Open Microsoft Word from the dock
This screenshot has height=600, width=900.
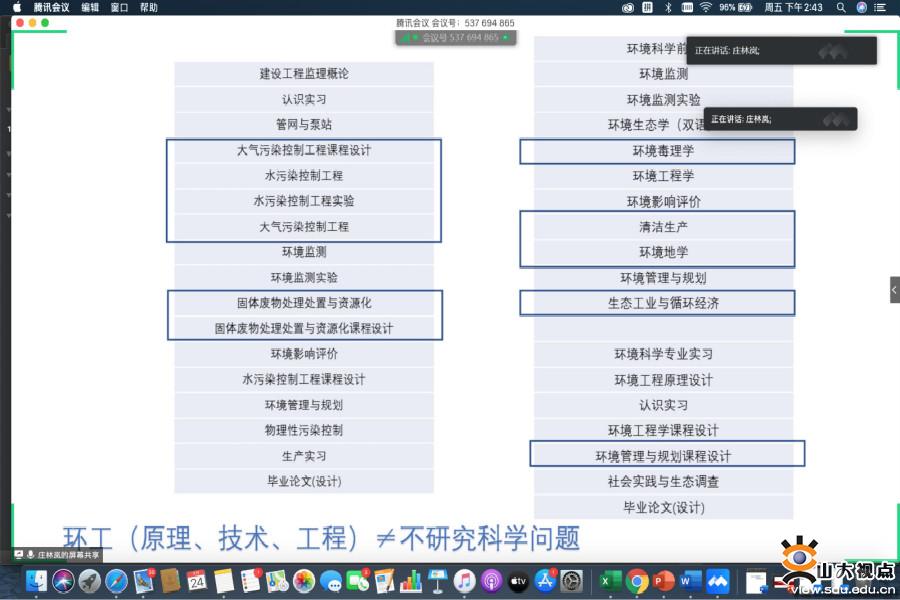691,580
